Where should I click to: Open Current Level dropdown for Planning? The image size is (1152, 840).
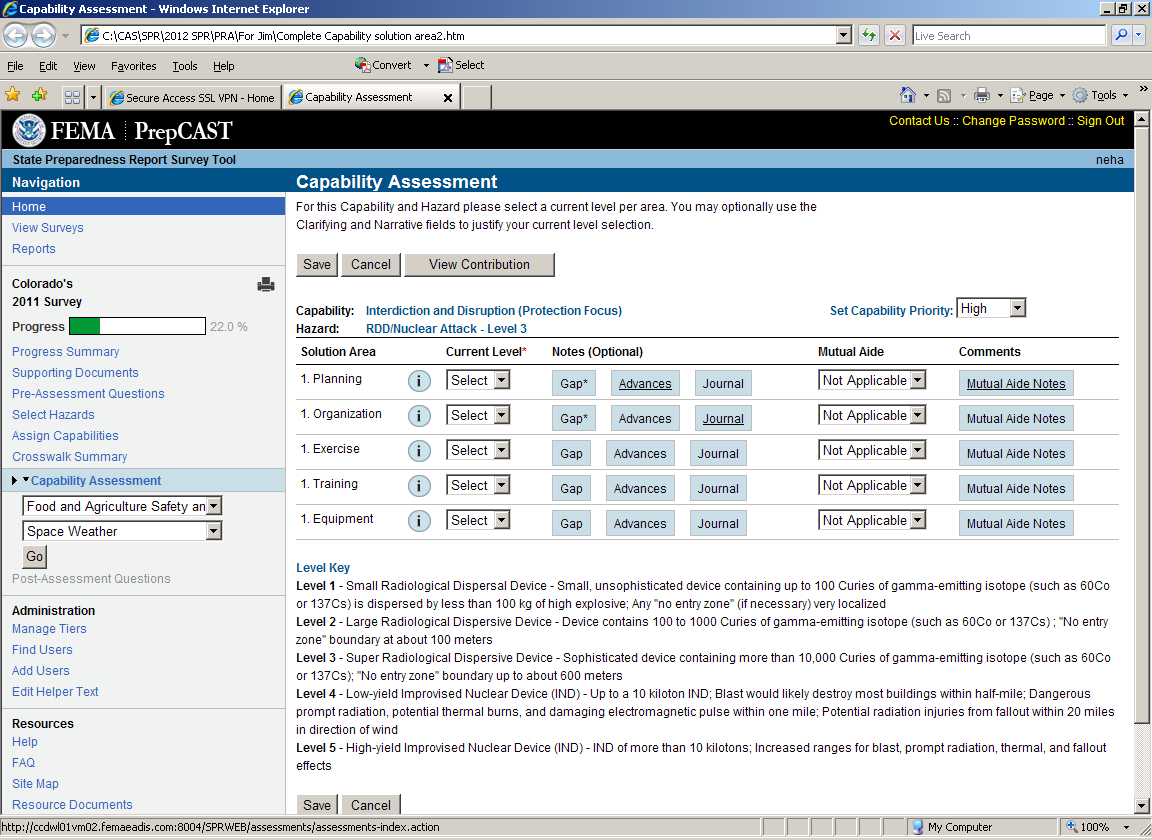(x=478, y=381)
